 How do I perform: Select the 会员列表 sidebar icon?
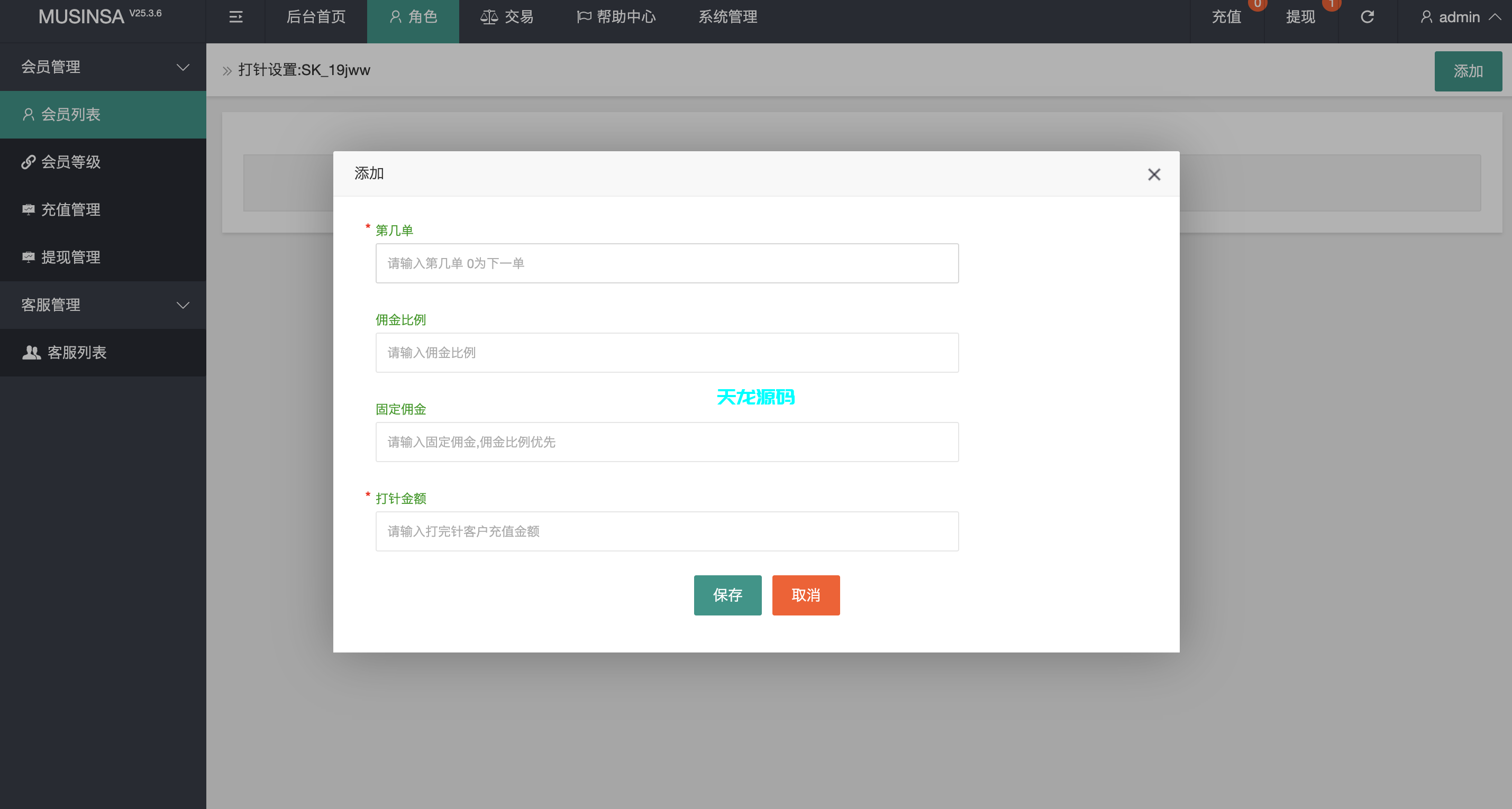coord(28,114)
